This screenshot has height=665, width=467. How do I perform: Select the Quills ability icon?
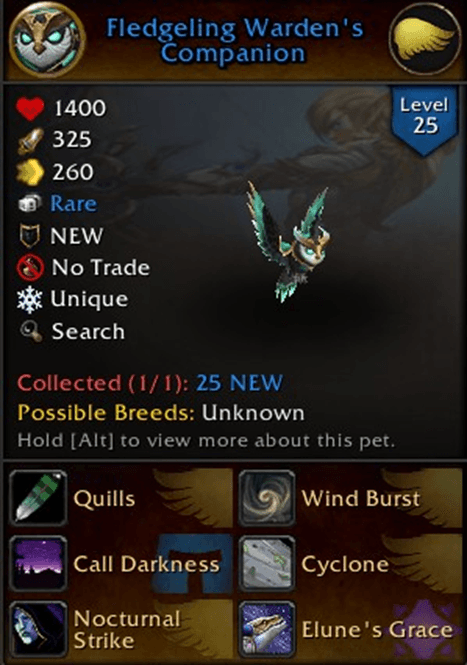coord(39,498)
